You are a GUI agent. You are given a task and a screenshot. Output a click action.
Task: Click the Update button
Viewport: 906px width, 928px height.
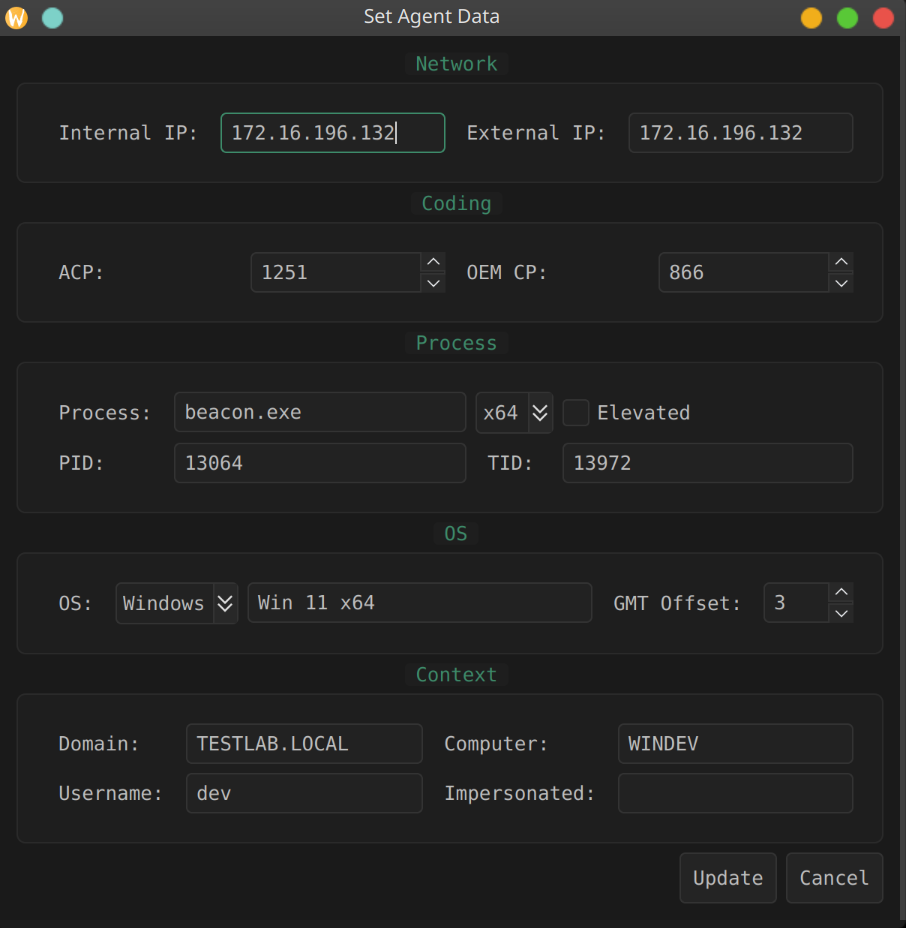pyautogui.click(x=727, y=878)
